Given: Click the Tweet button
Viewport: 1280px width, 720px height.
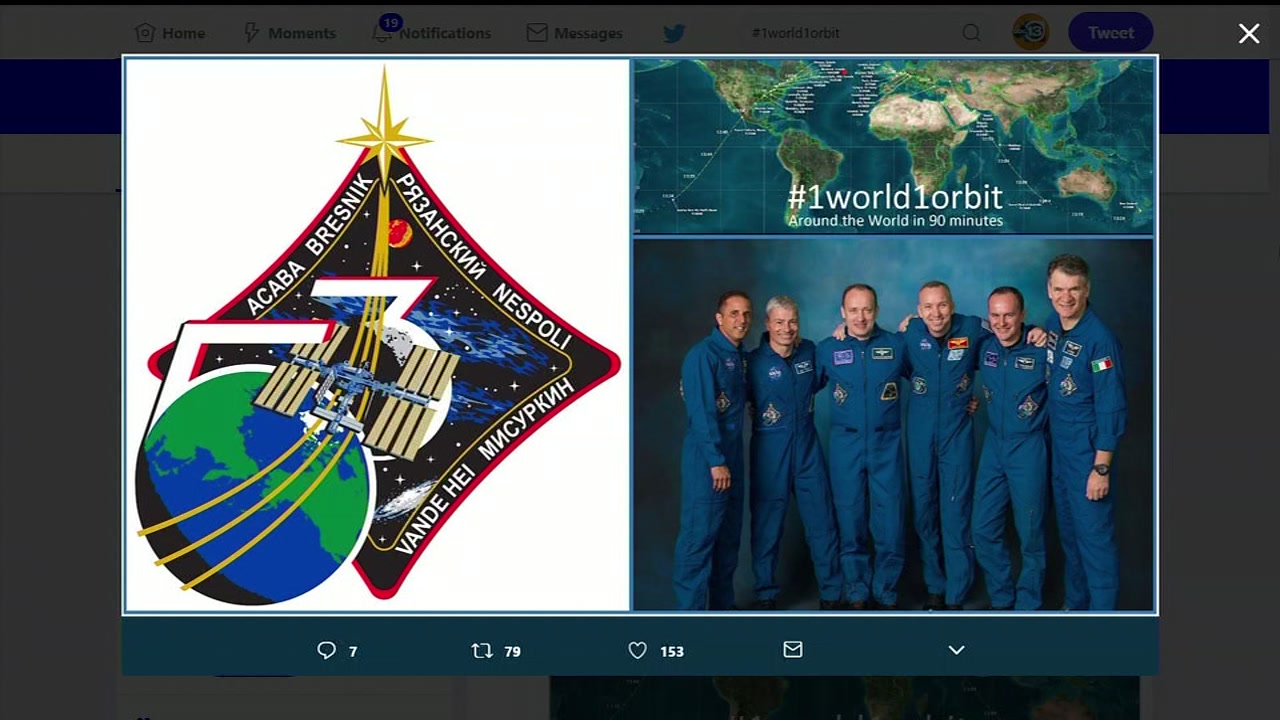Looking at the screenshot, I should pos(1111,33).
